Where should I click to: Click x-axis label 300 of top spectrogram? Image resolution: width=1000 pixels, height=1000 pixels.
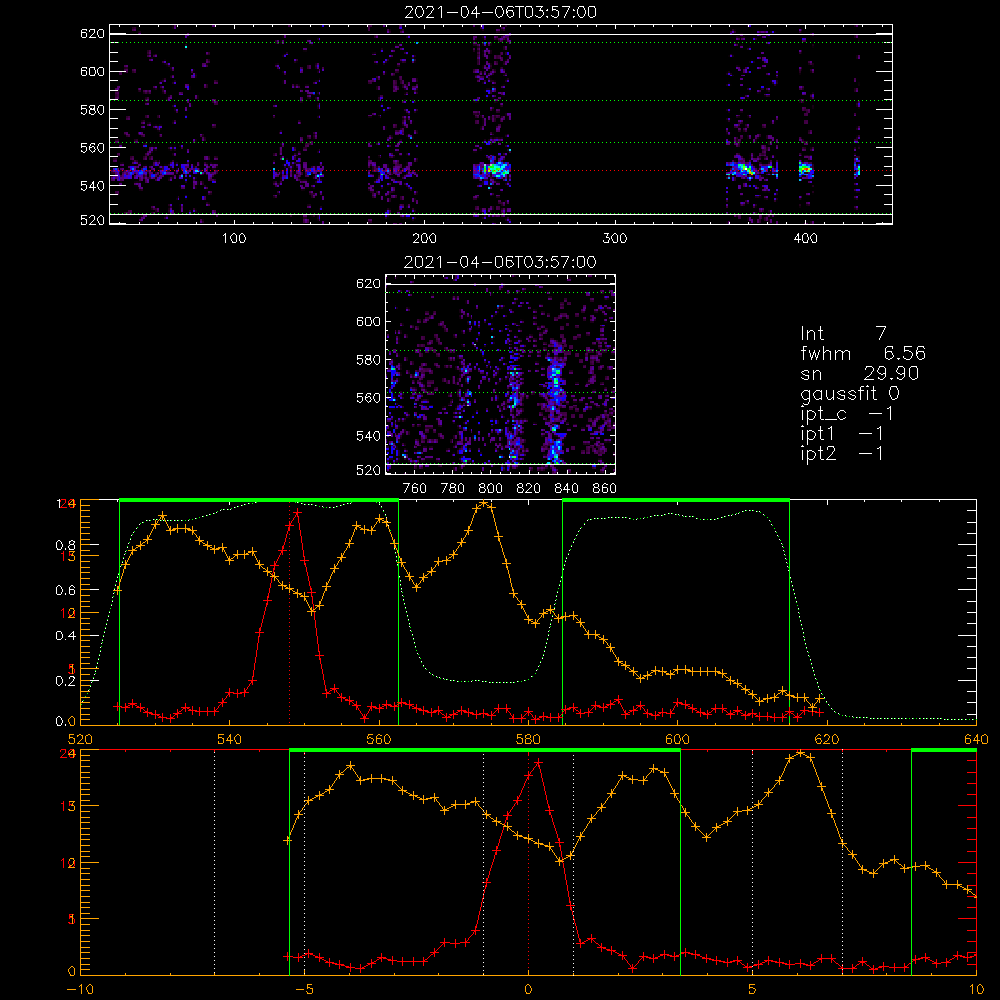(x=615, y=239)
